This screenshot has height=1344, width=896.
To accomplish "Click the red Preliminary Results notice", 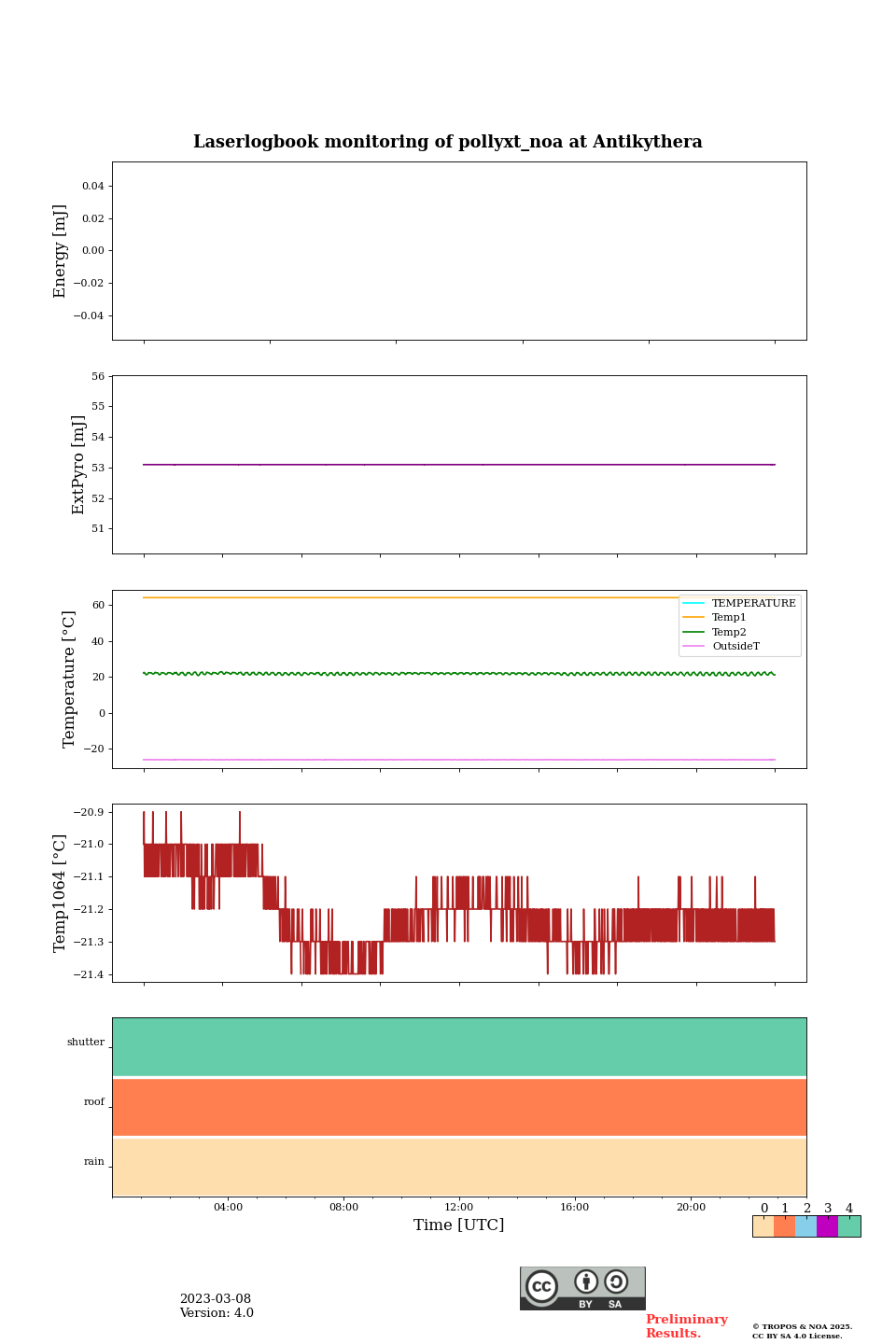I will click(x=686, y=1326).
